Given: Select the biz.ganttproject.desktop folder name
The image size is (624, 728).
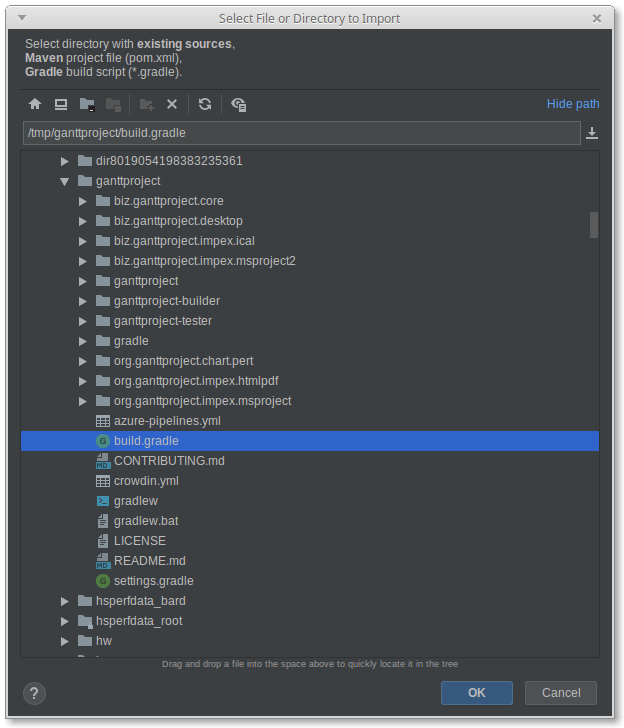Looking at the screenshot, I should click(178, 221).
